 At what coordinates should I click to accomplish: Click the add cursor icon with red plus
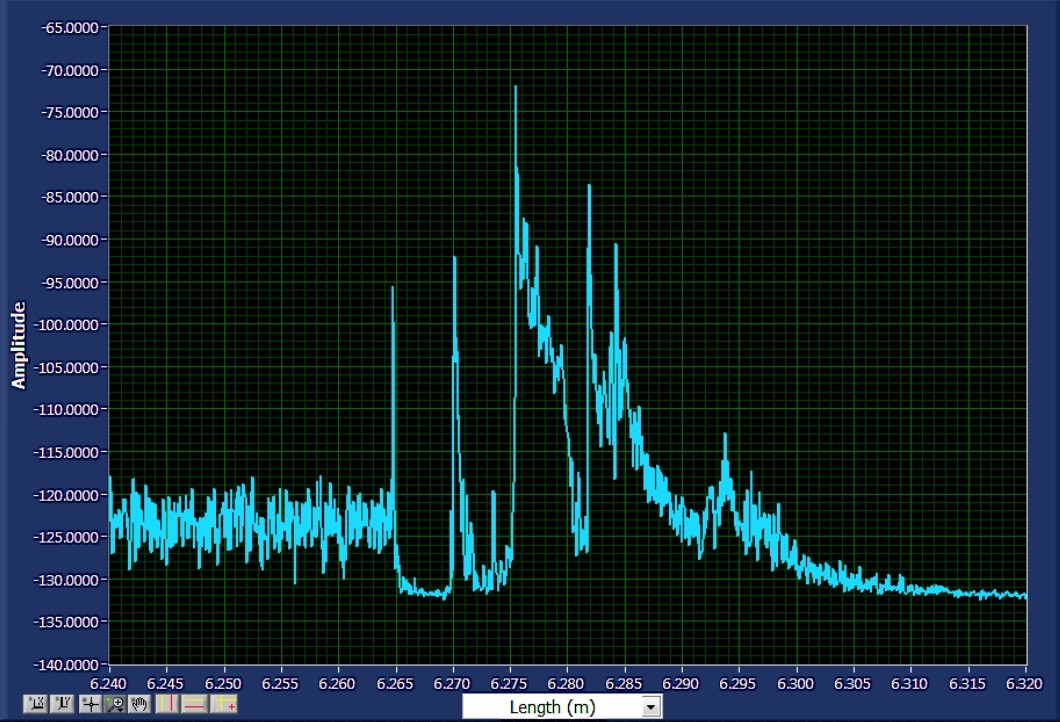coord(224,704)
